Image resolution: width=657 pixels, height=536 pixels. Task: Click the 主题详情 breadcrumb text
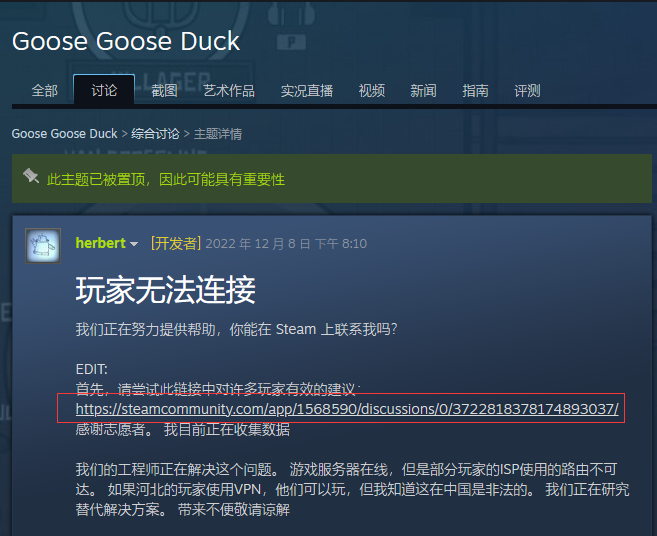tap(217, 134)
